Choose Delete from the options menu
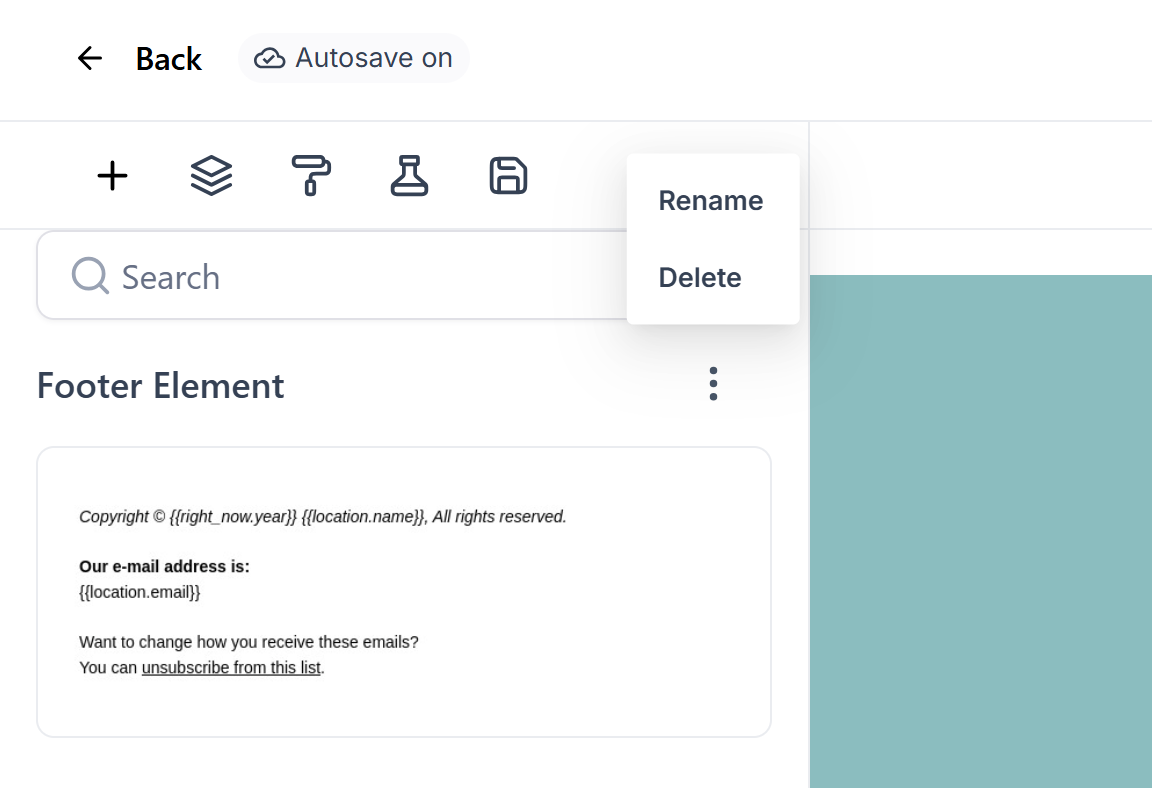1152x788 pixels. coord(700,277)
